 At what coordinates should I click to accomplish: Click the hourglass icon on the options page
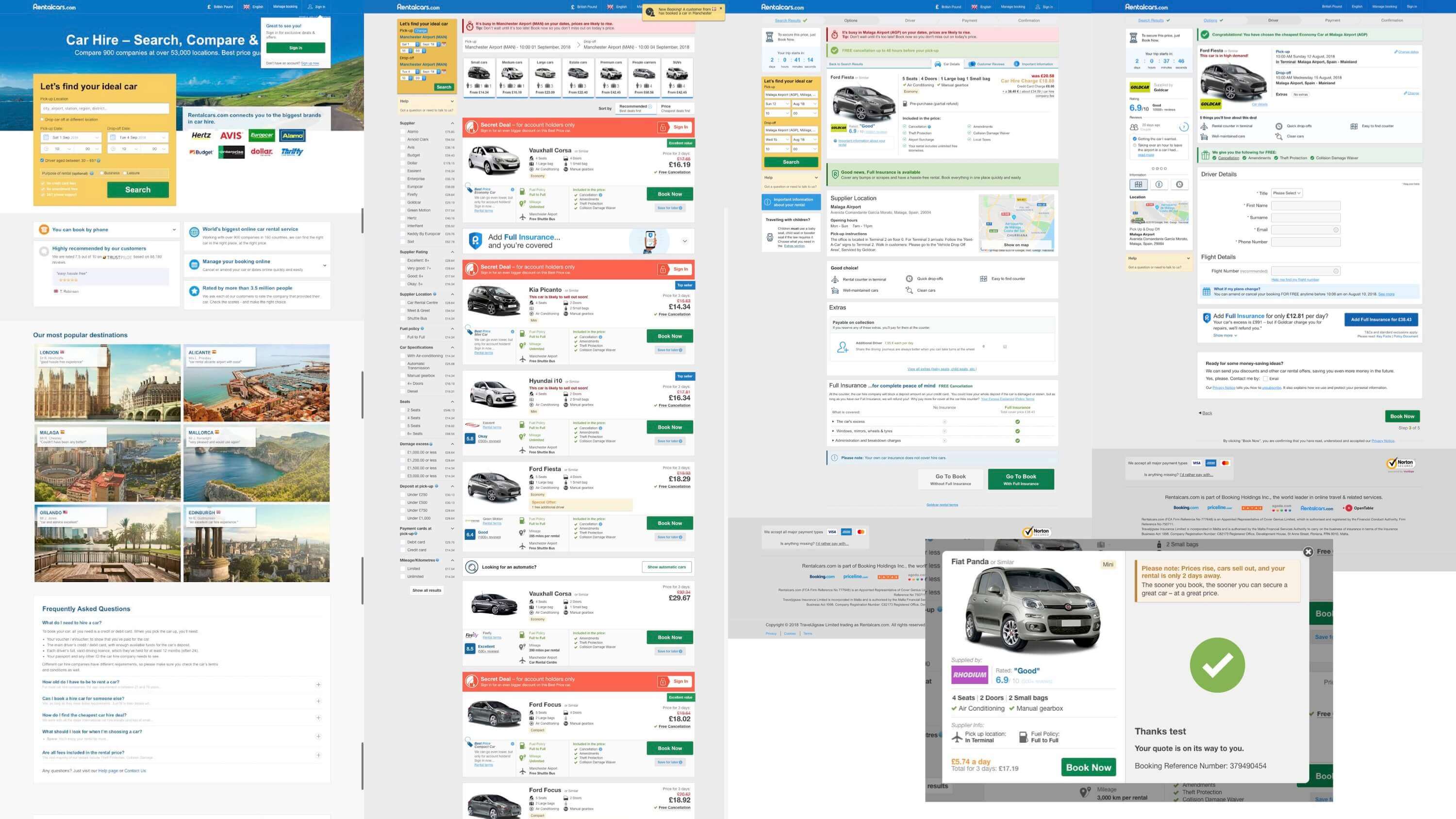coord(769,37)
